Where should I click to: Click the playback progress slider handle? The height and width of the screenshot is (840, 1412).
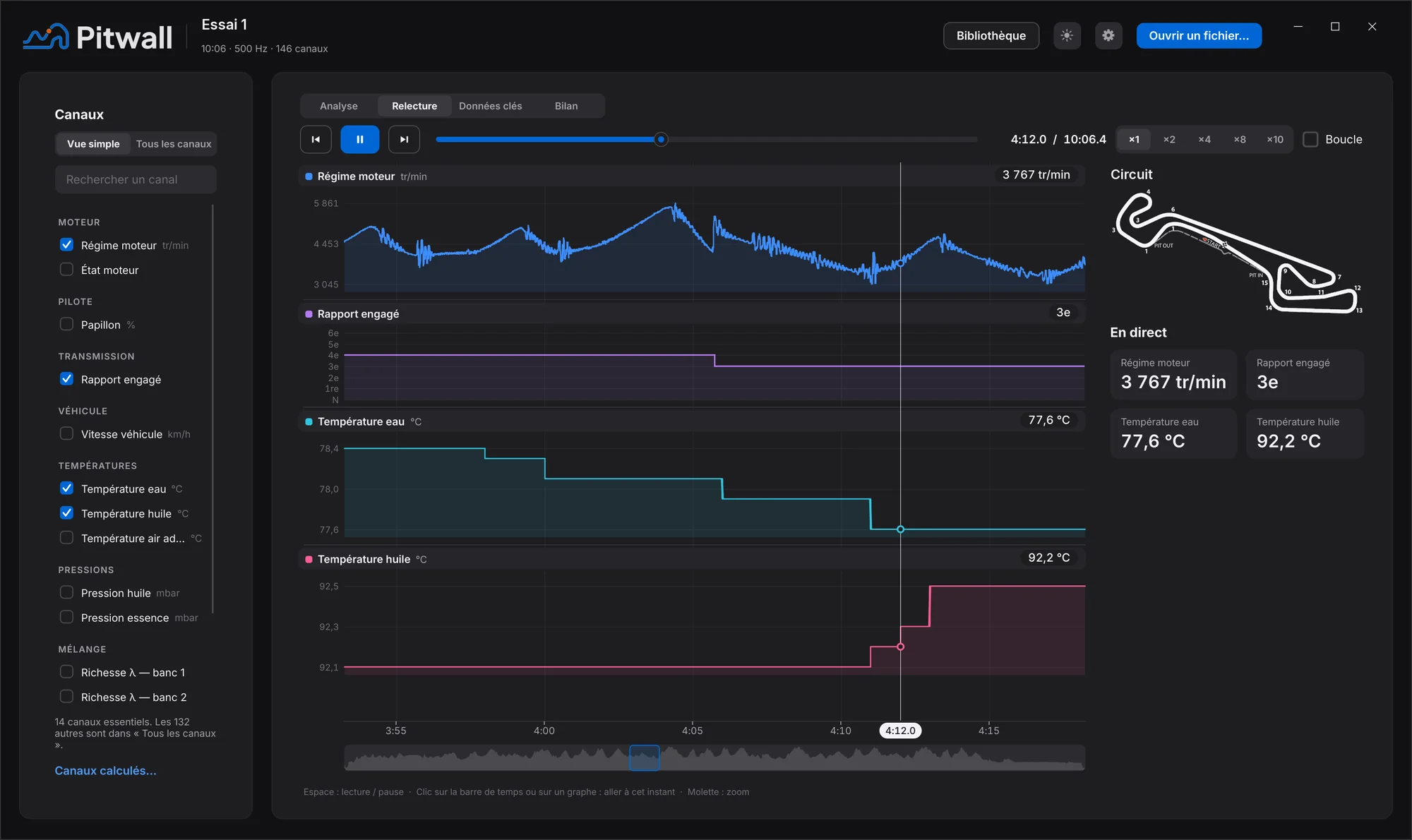point(661,139)
